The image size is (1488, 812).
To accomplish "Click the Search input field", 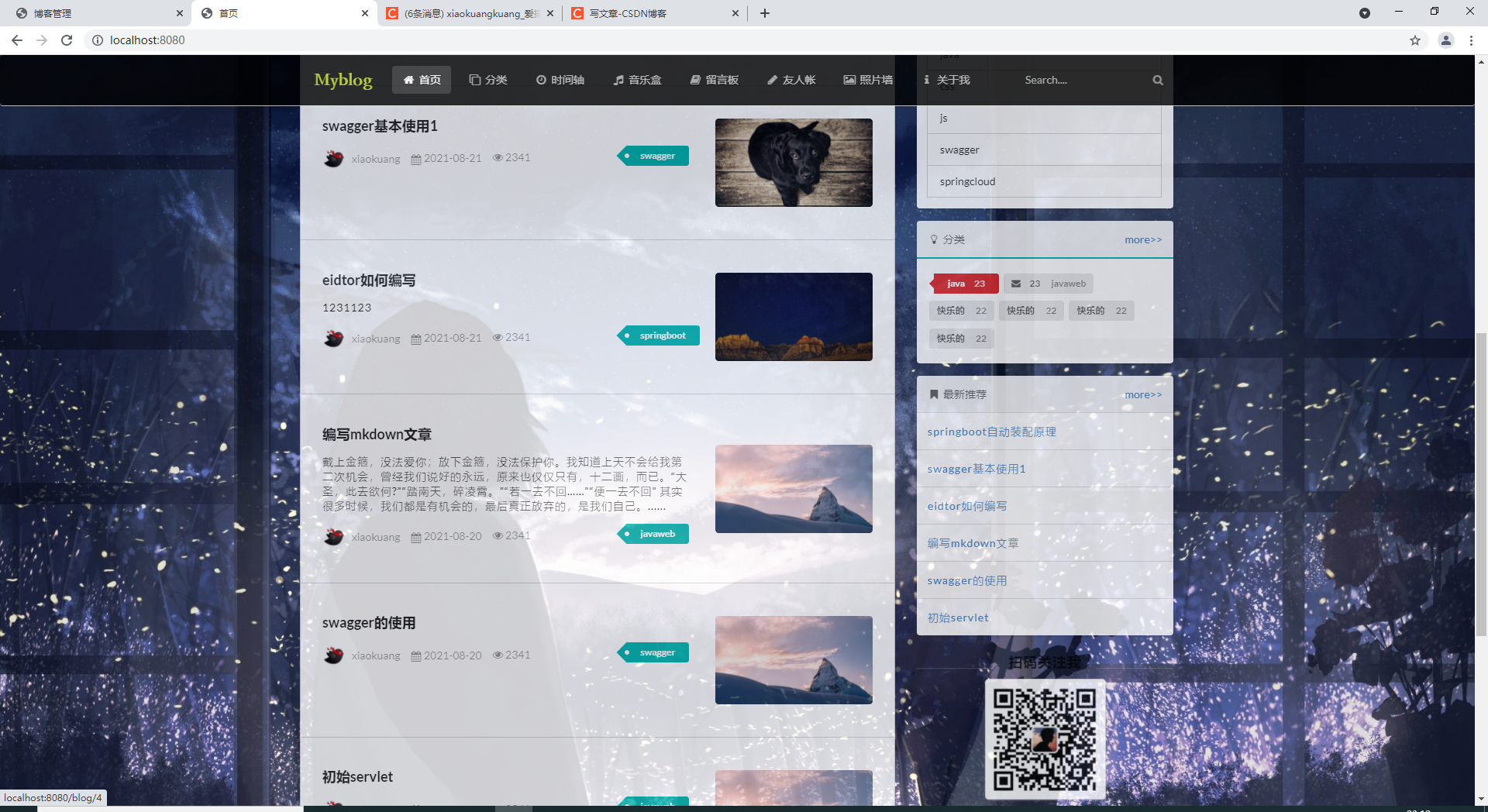I will pos(1085,80).
